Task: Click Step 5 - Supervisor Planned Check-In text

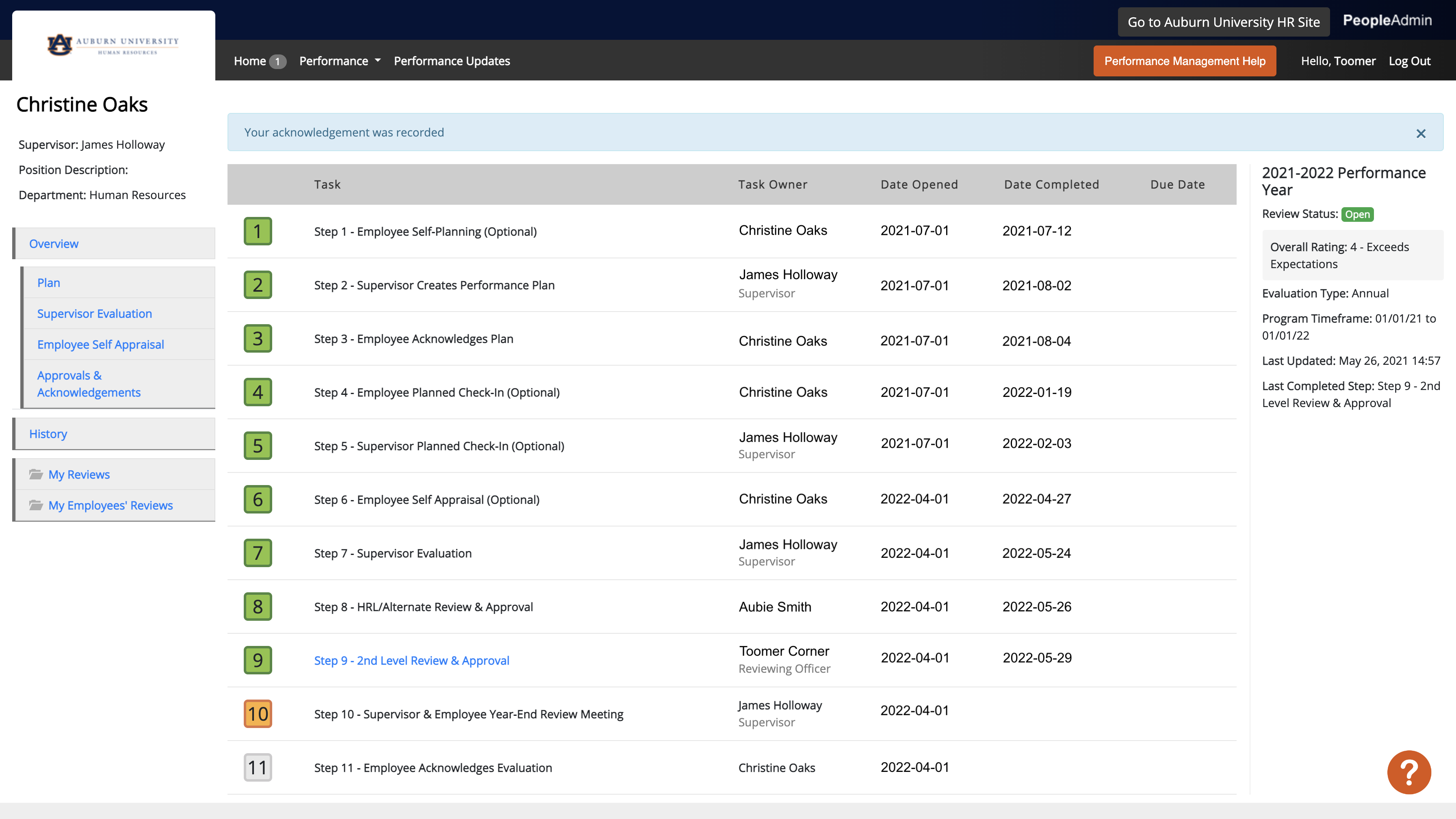Action: (439, 446)
